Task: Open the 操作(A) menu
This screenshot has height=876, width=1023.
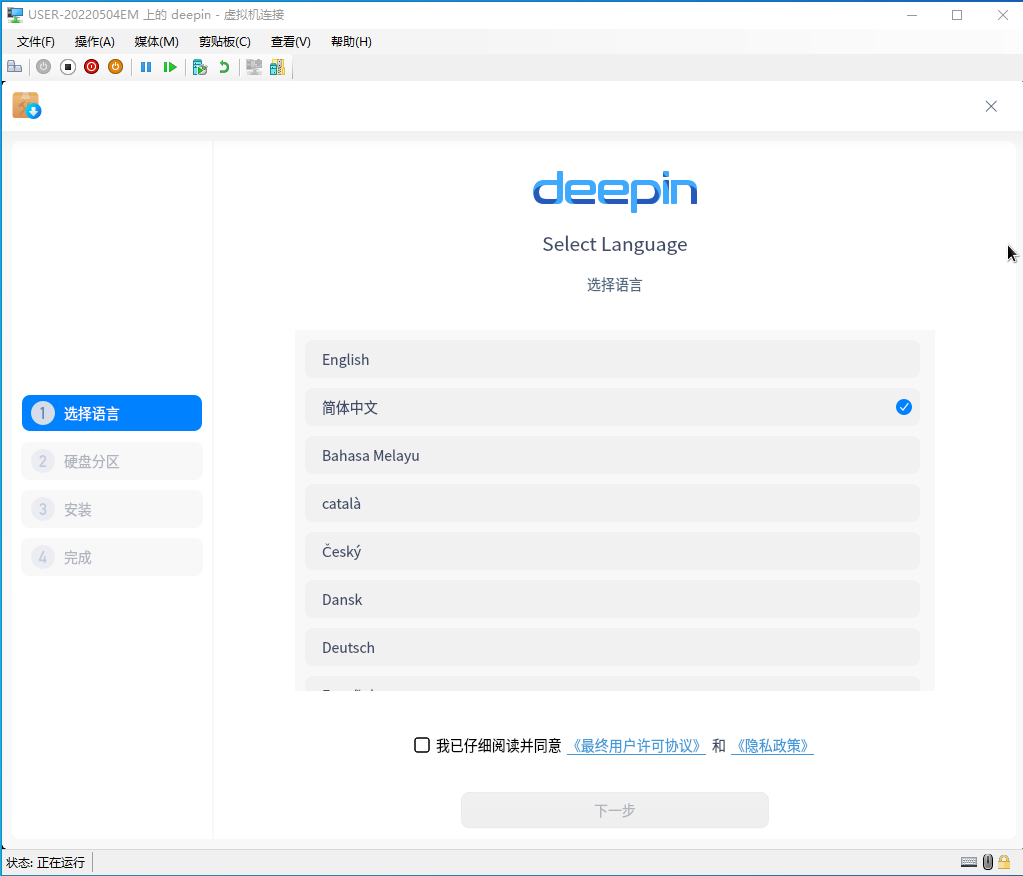Action: [95, 42]
